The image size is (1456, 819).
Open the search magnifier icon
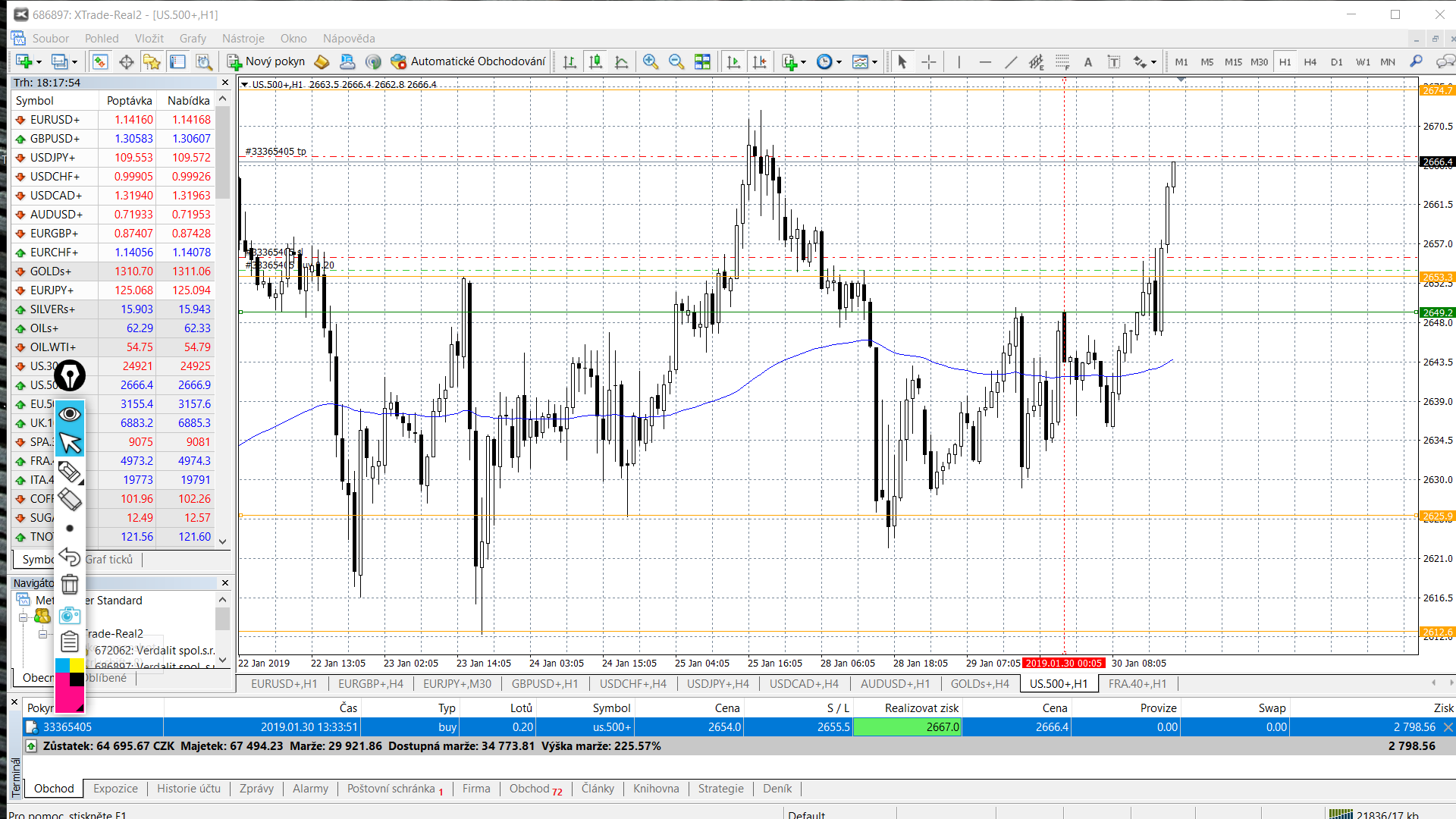tap(1416, 62)
